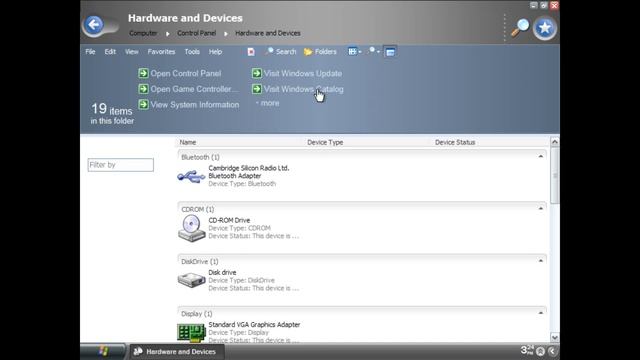Open the Help menu
This screenshot has width=640, height=360.
click(216, 52)
